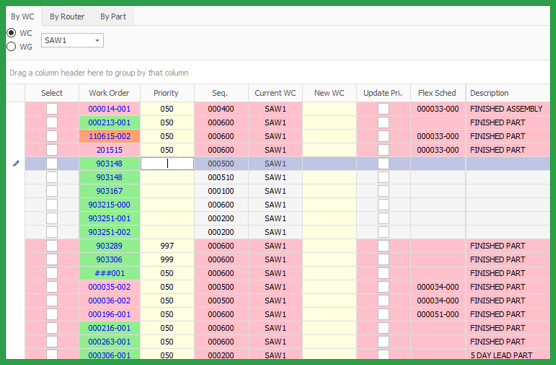This screenshot has width=556, height=365.
Task: Click Flex Sched 000033-000 on row 000014-001
Action: [x=438, y=109]
